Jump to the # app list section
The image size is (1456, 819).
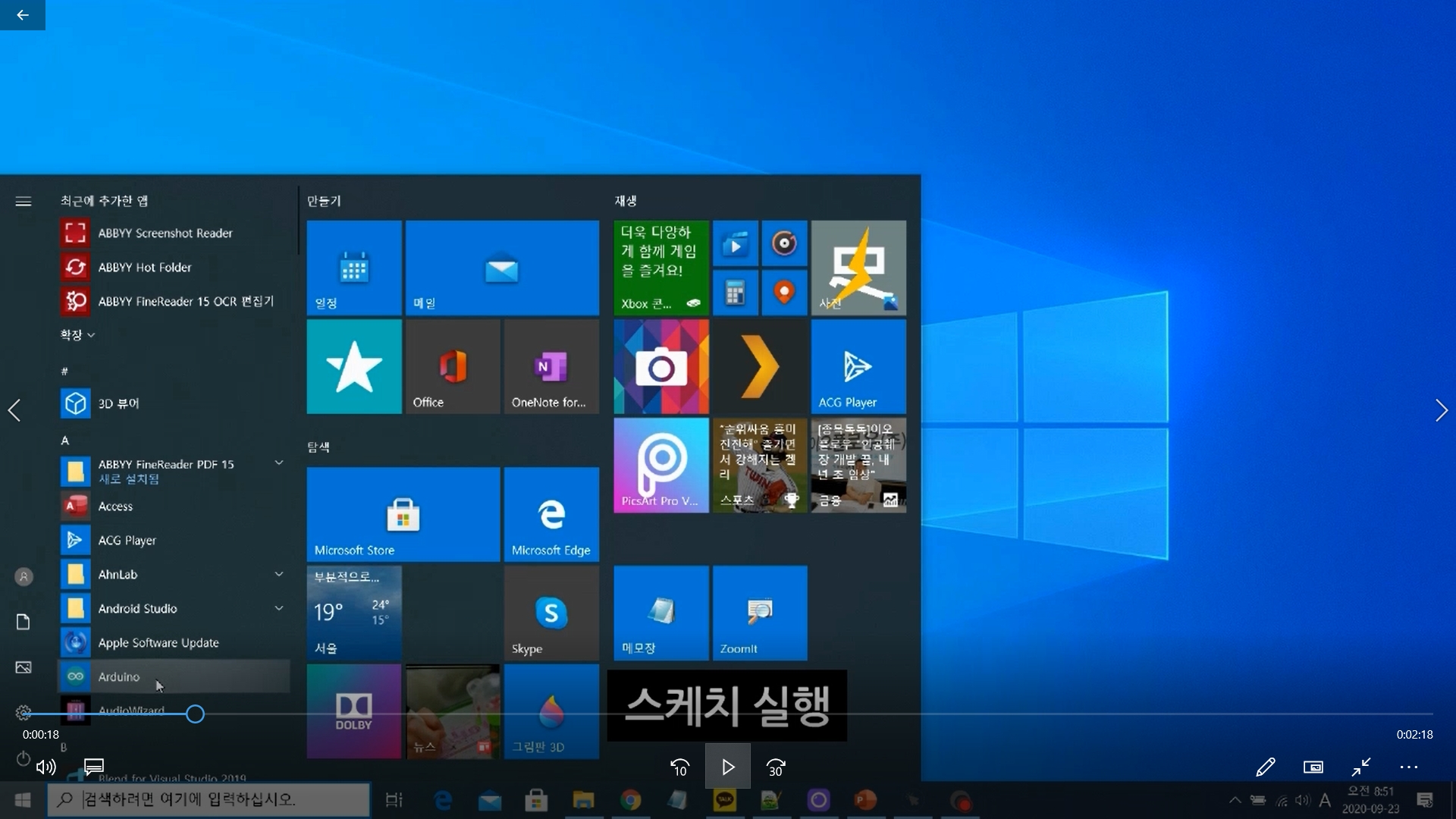64,371
